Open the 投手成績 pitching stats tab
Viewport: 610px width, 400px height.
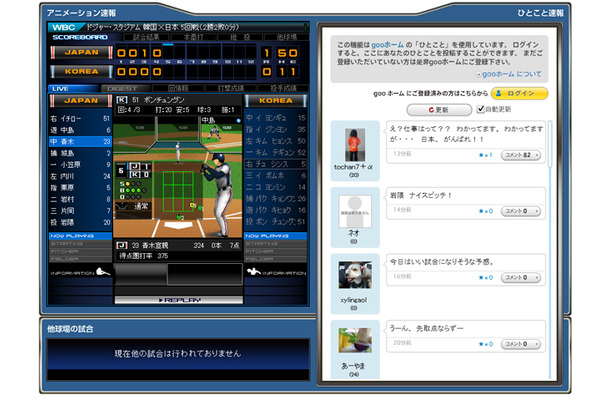point(283,89)
